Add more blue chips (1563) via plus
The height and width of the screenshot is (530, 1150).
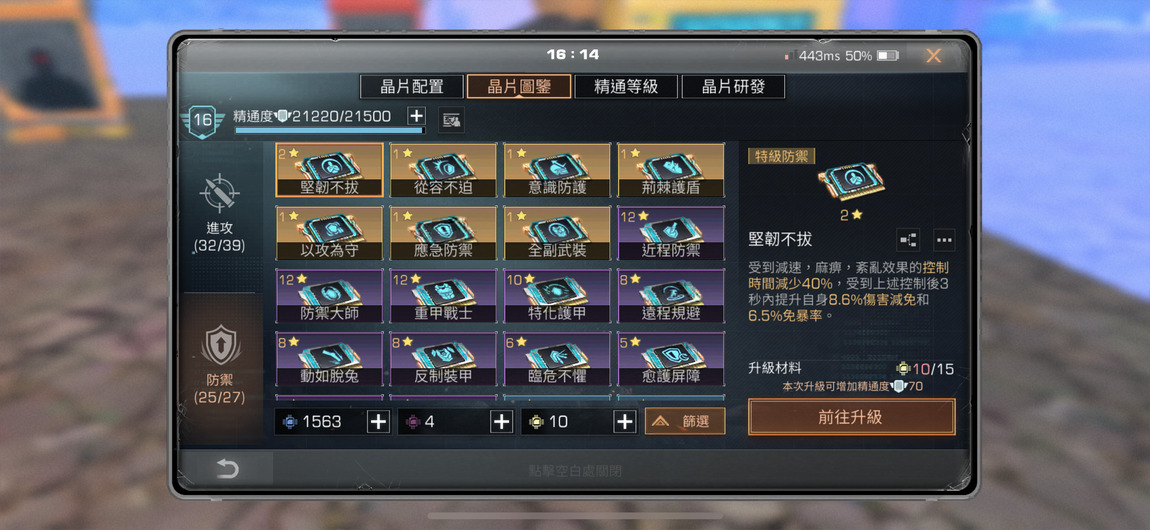[378, 422]
